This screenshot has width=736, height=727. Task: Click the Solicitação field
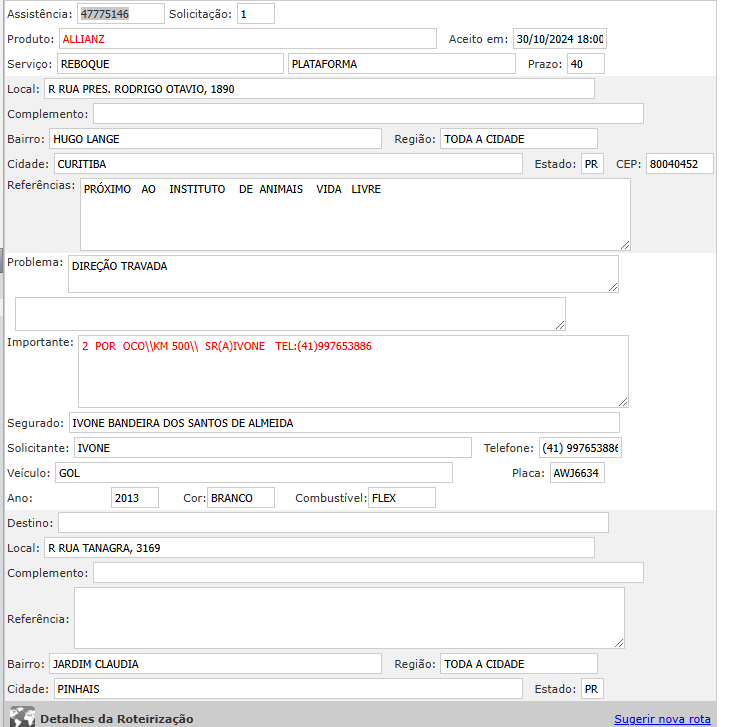[x=255, y=14]
